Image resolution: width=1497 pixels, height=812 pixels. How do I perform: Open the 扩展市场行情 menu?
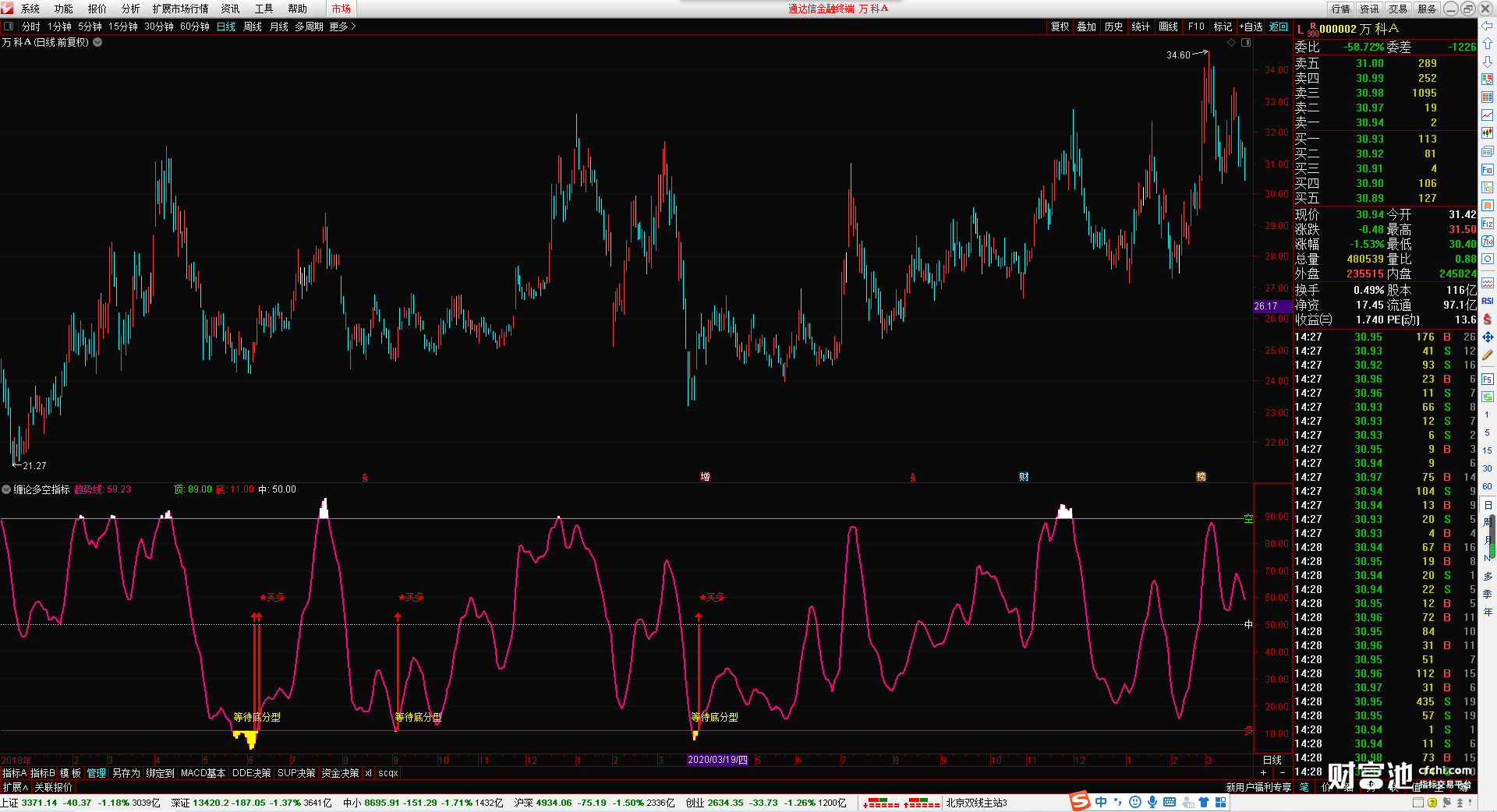[x=180, y=9]
